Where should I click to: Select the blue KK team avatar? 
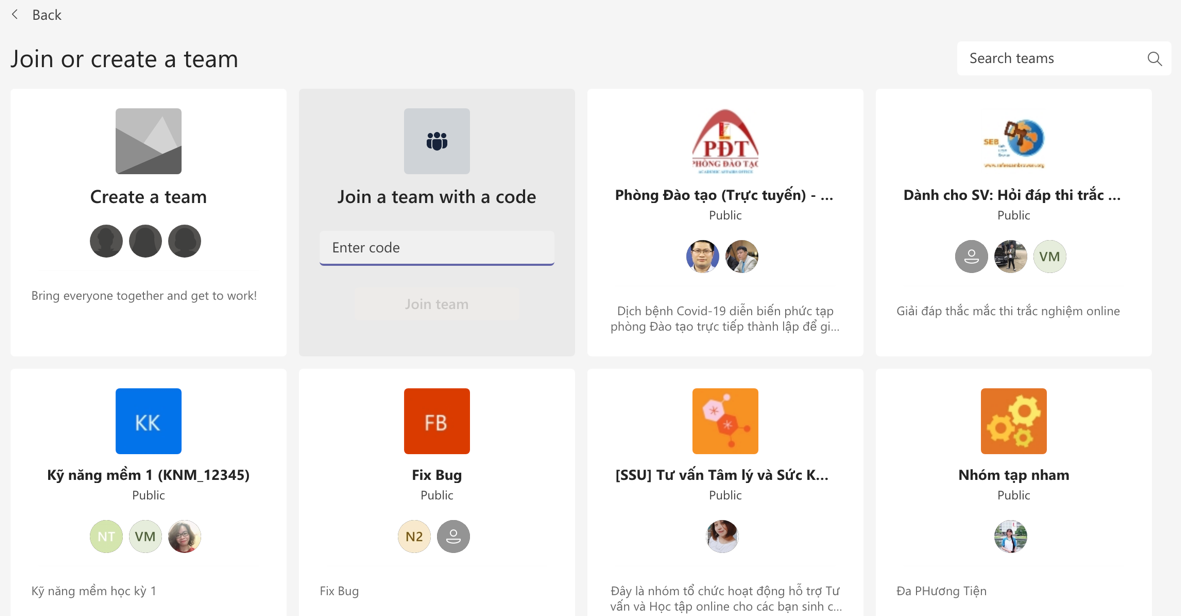point(148,421)
